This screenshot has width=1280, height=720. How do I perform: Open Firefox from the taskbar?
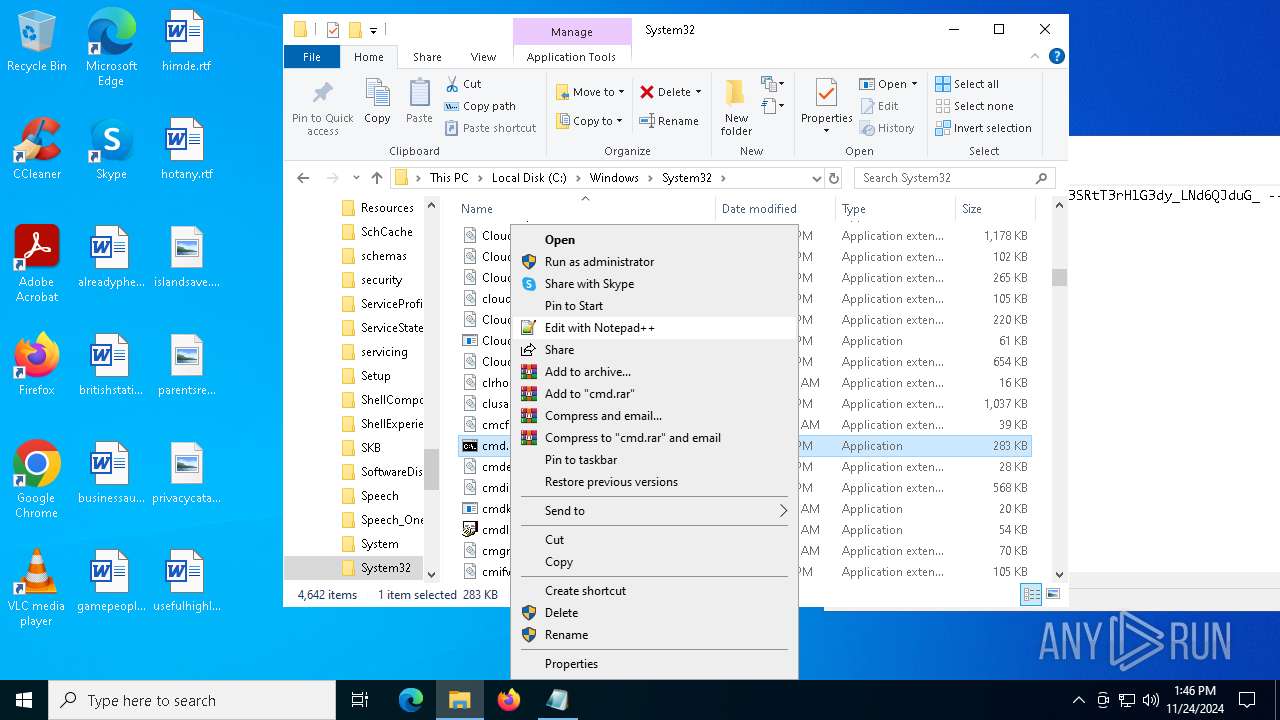coord(509,700)
